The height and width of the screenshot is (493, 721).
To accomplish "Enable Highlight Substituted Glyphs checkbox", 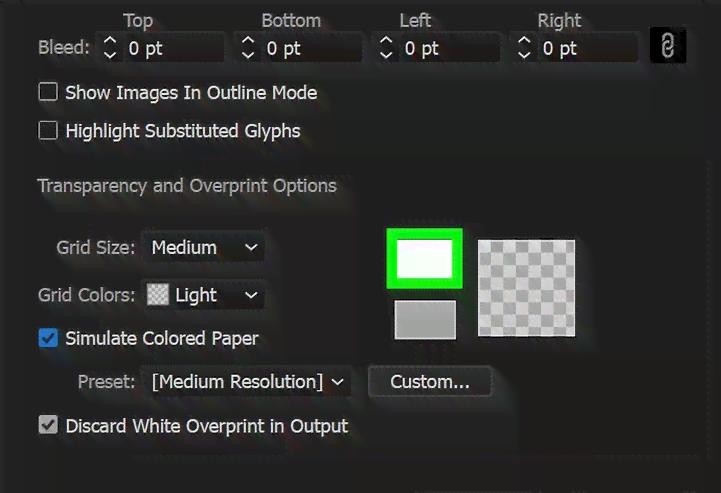I will point(48,130).
